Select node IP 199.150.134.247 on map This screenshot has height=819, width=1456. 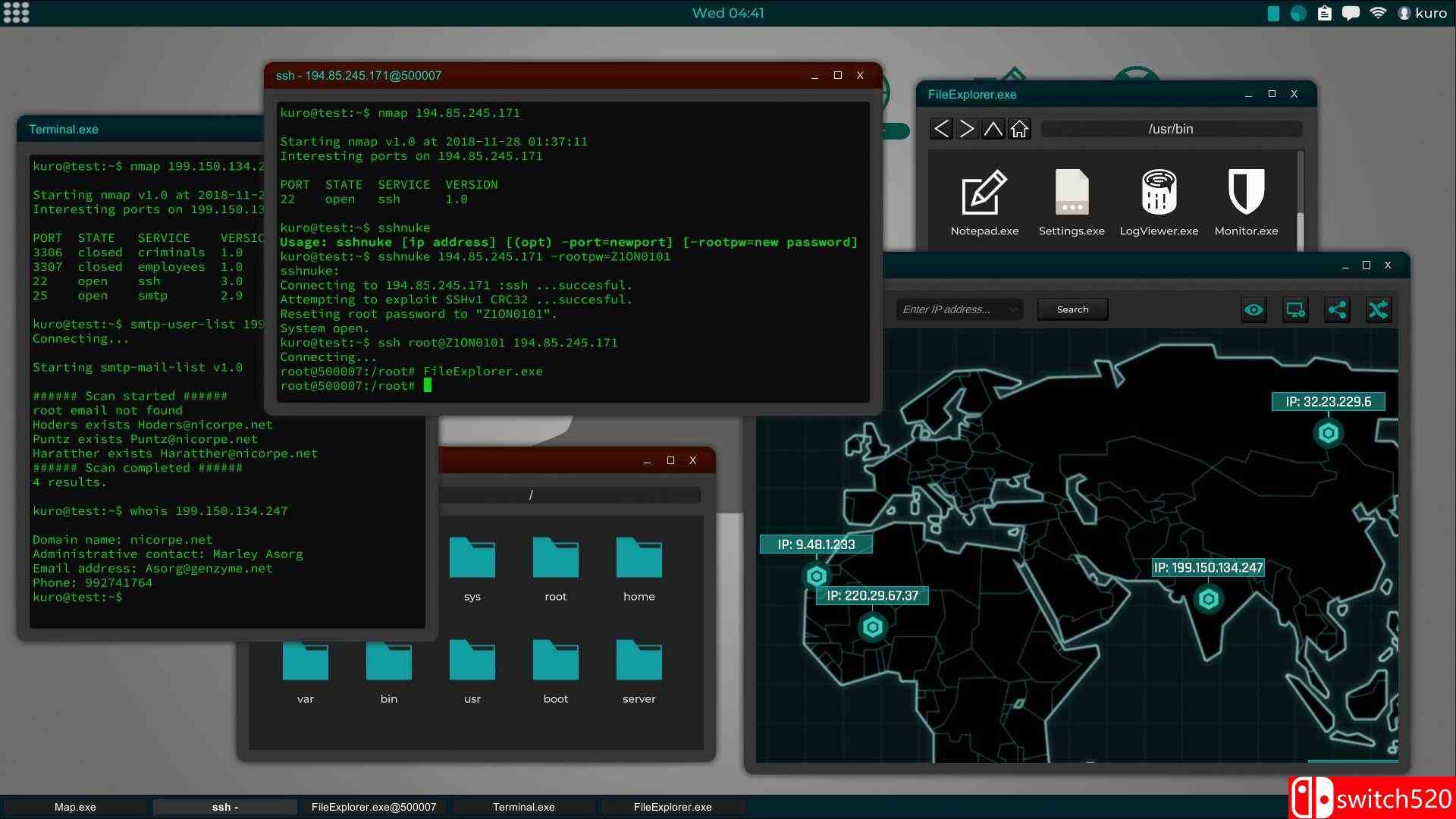[x=1208, y=599]
